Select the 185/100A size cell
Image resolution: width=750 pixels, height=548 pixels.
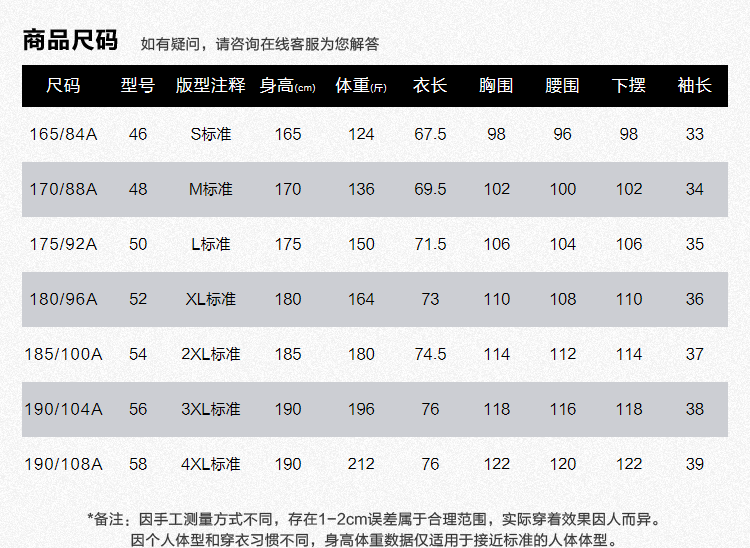tap(63, 354)
